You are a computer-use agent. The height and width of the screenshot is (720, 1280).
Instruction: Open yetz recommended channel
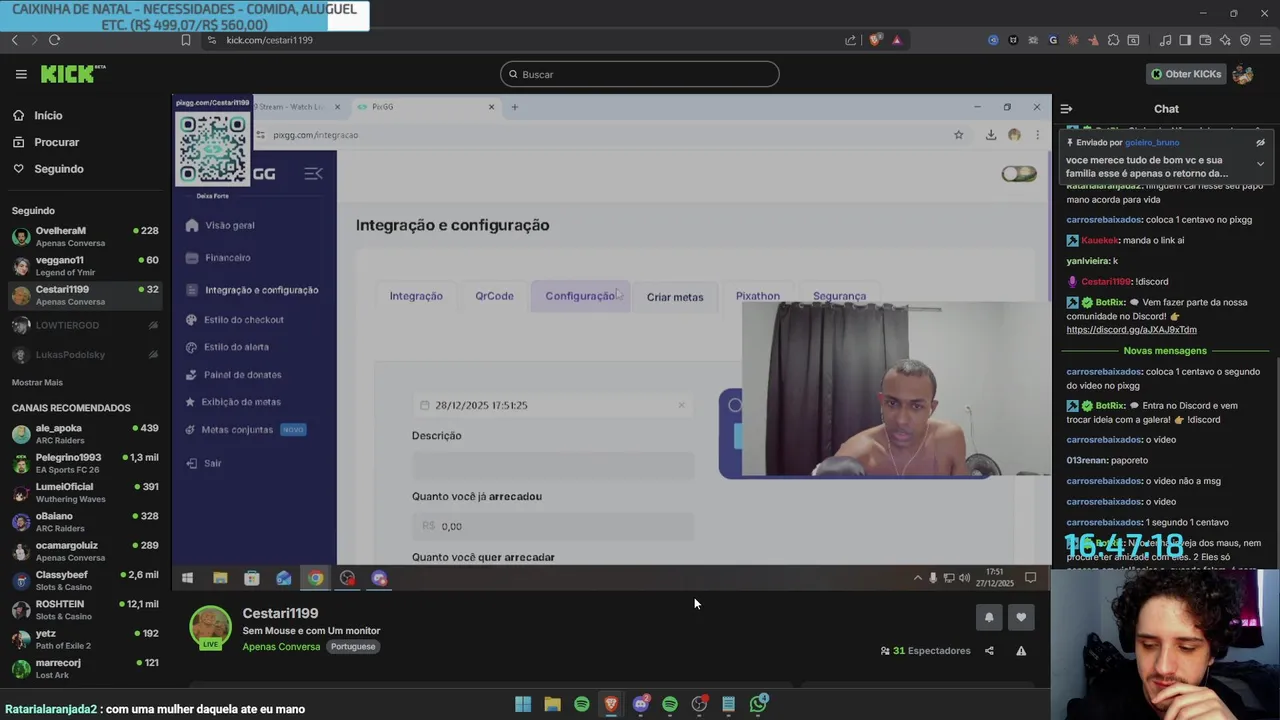click(x=85, y=639)
